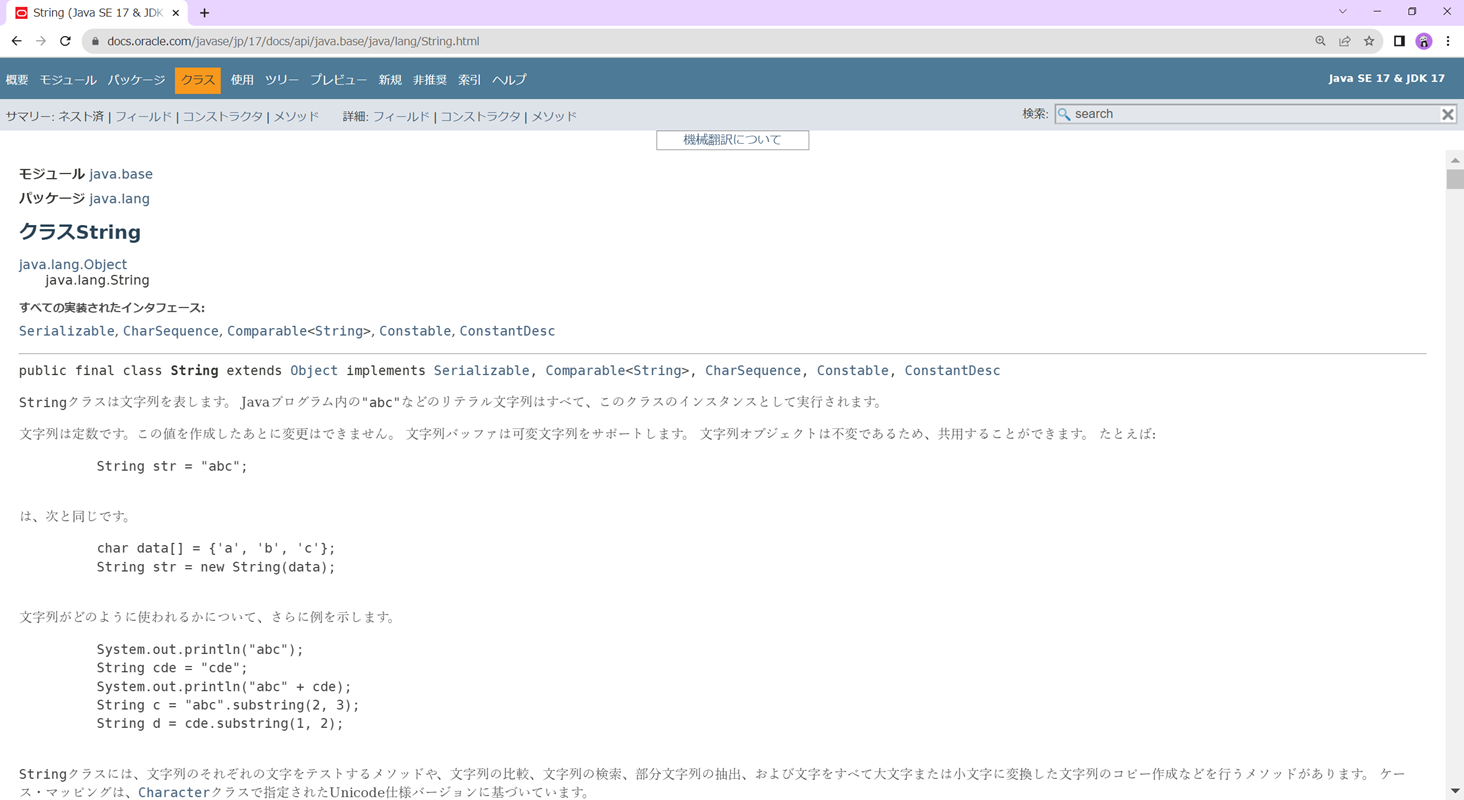The height and width of the screenshot is (800, 1464).
Task: Open the chevron dropdown next to window controls
Action: tap(1342, 11)
